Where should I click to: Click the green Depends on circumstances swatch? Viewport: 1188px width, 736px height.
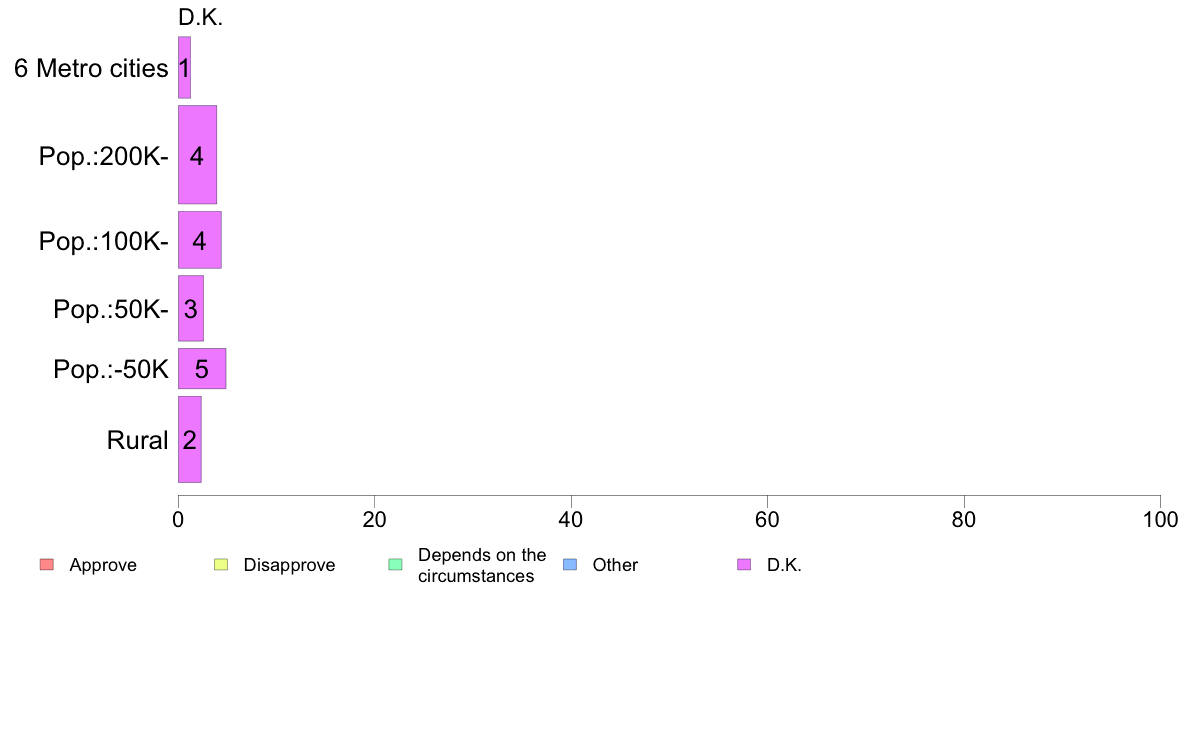point(395,565)
